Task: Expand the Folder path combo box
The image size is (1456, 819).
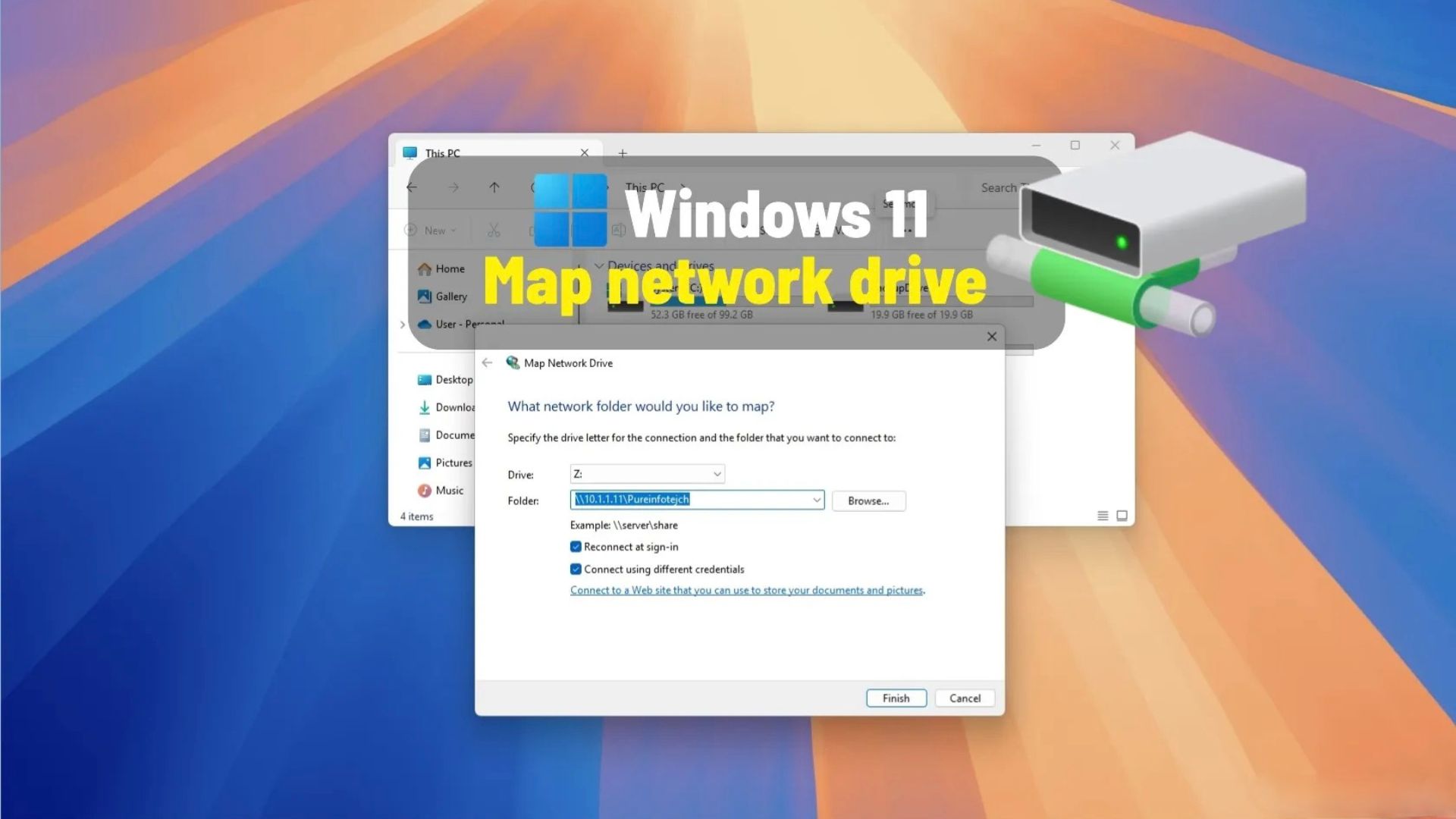Action: 816,500
